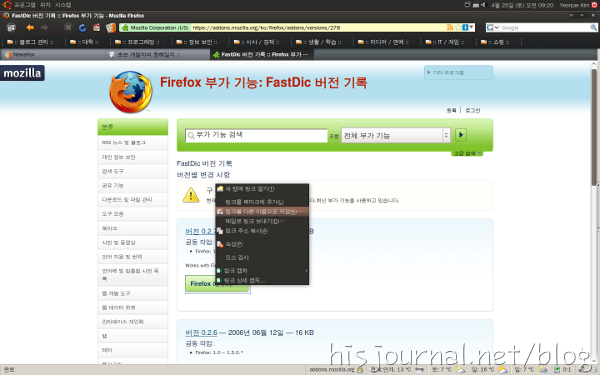Open the 시스템 menu in top panel
The height and width of the screenshot is (375, 600).
(x=63, y=5)
